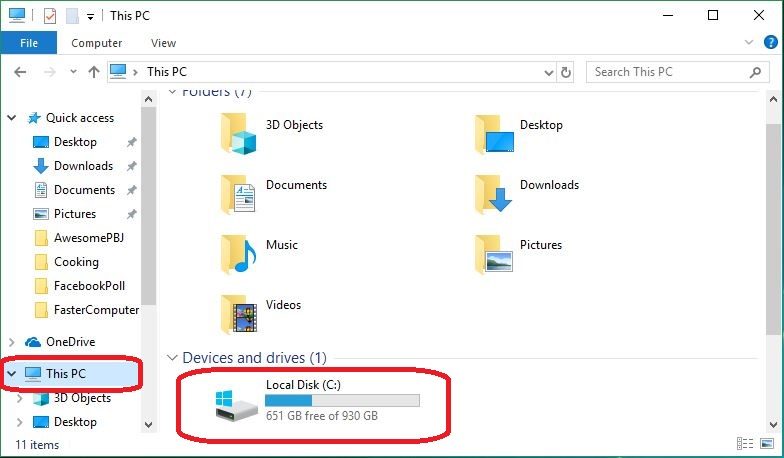Open the 3D Objects folder icon
784x458 pixels.
tap(238, 134)
